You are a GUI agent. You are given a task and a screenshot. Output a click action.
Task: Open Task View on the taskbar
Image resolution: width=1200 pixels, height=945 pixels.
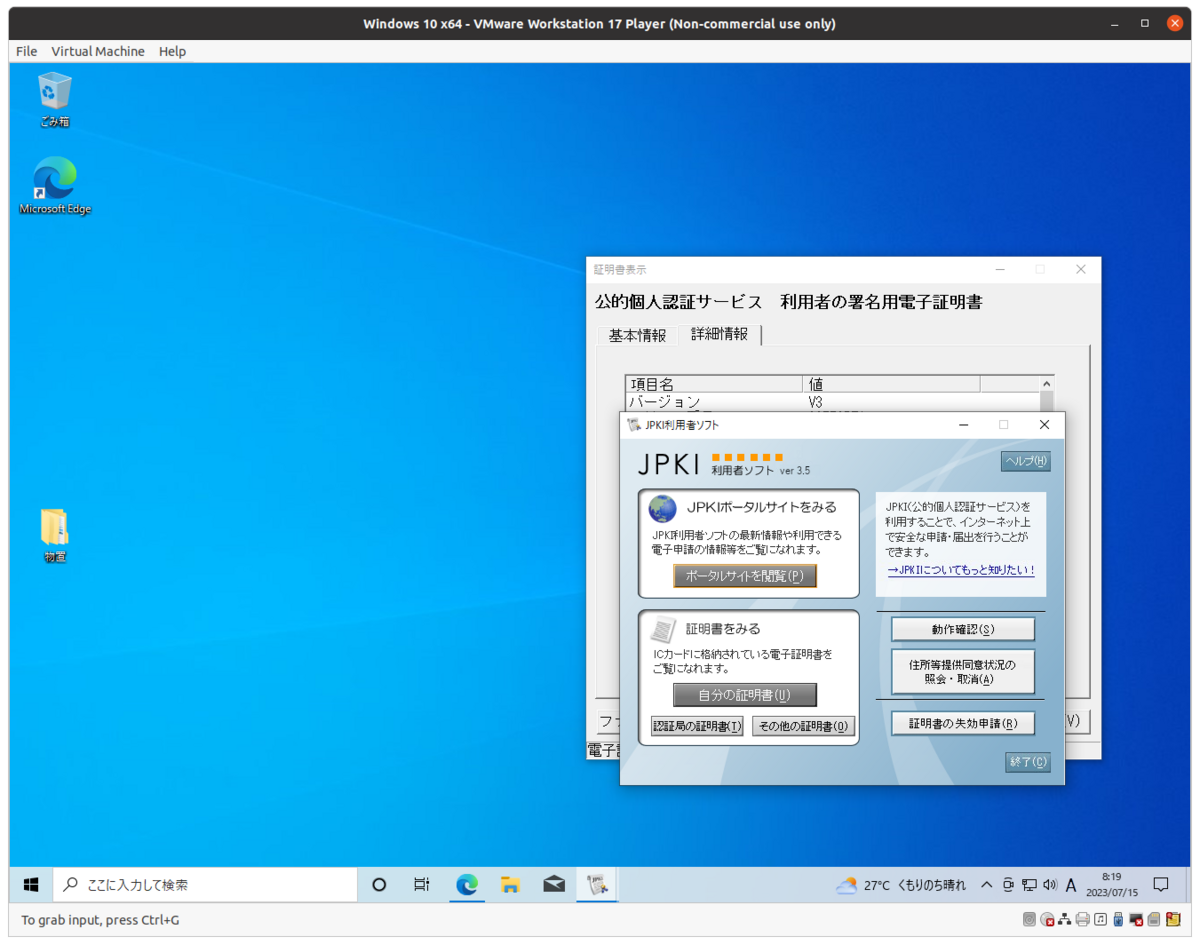pos(421,885)
